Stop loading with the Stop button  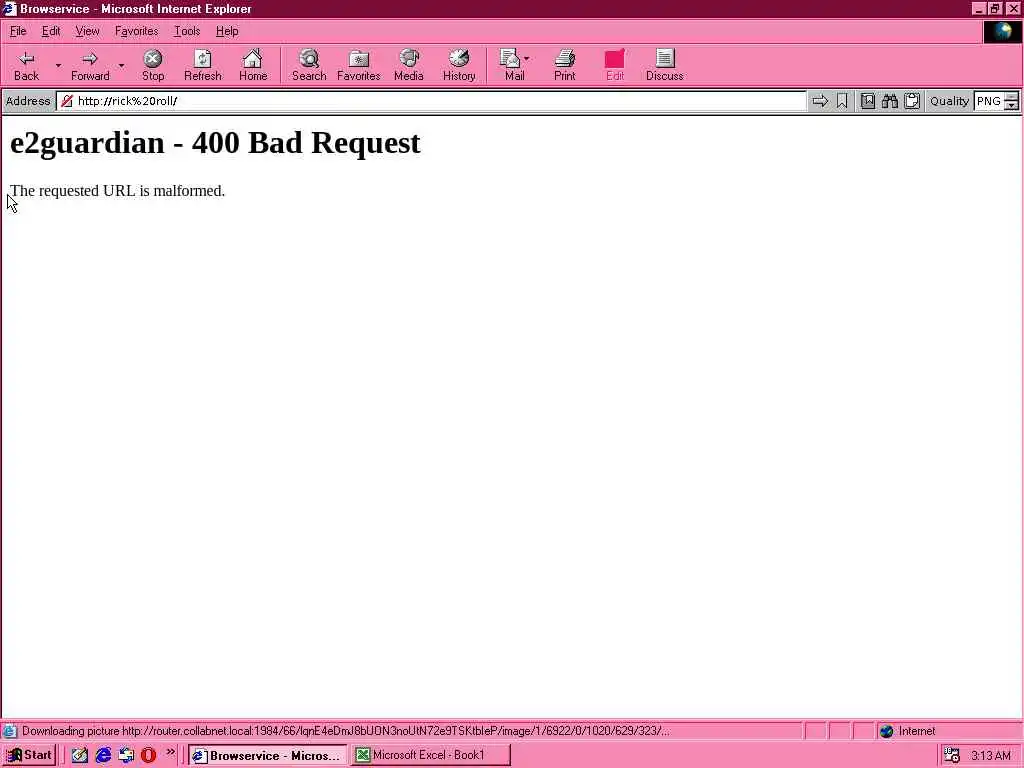(153, 66)
